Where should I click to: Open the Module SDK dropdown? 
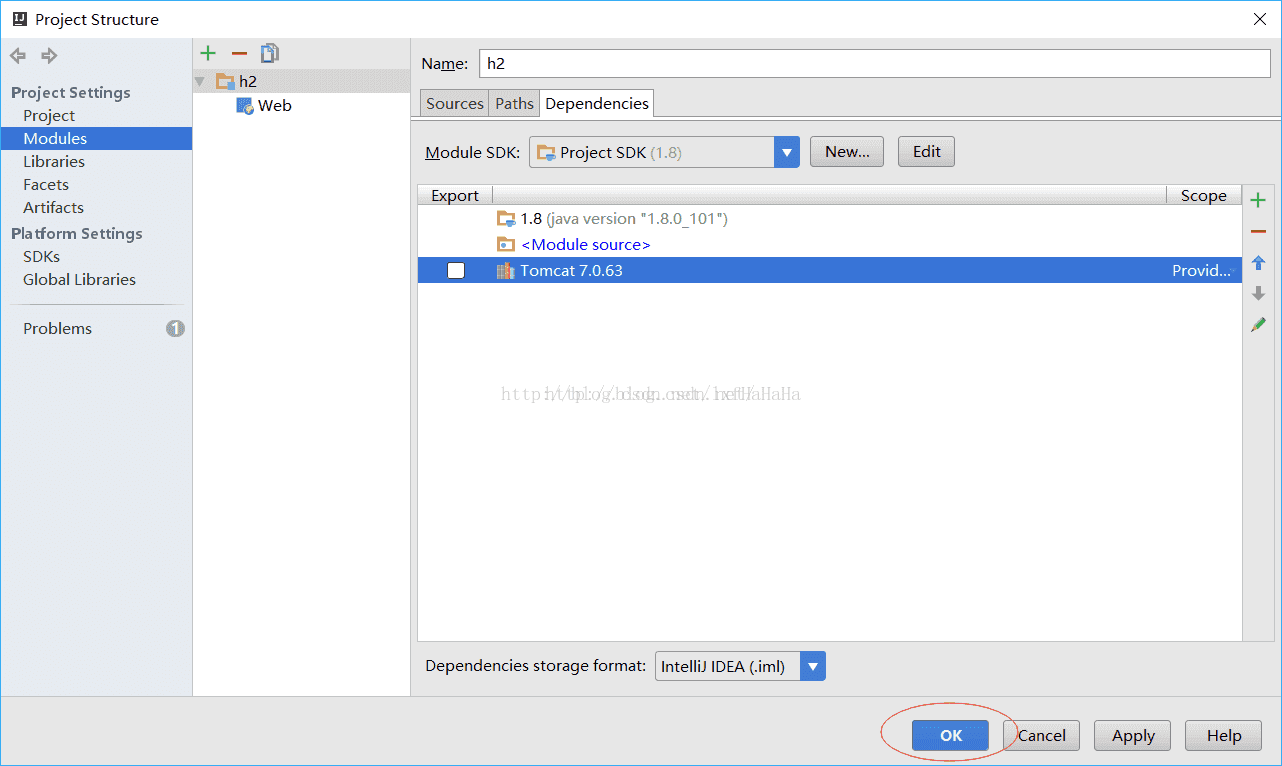(787, 152)
